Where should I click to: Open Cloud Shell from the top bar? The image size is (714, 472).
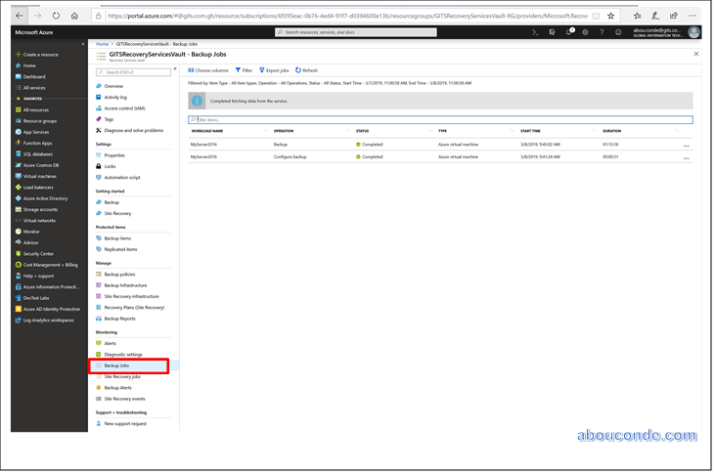pos(537,33)
